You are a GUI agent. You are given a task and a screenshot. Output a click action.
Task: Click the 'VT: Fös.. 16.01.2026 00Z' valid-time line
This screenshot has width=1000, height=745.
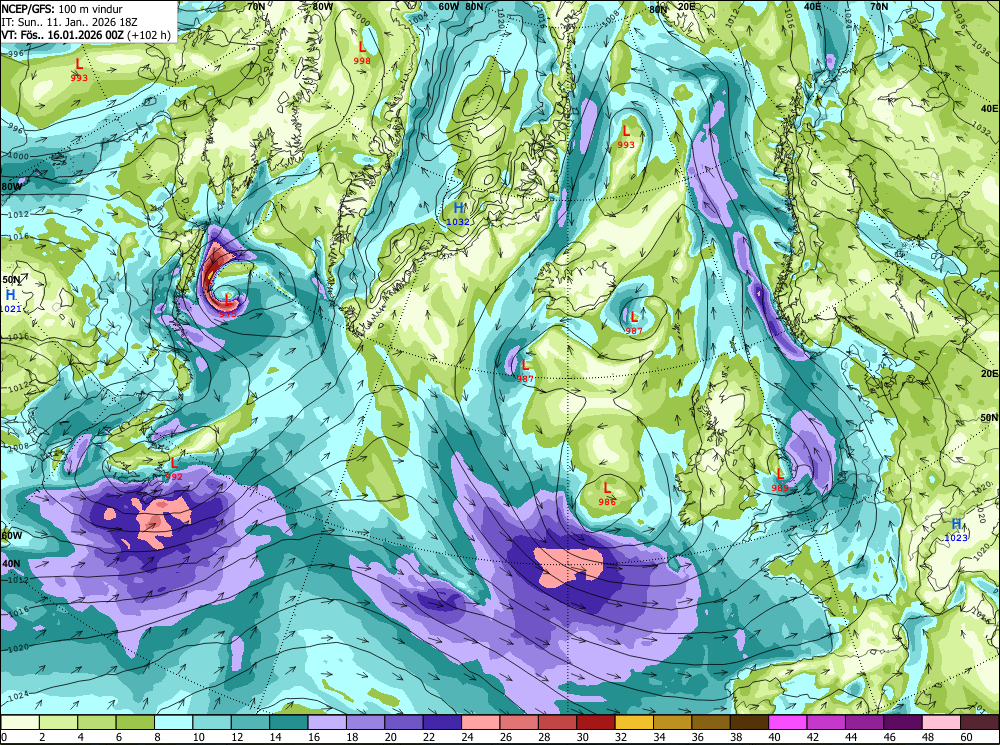pos(62,34)
